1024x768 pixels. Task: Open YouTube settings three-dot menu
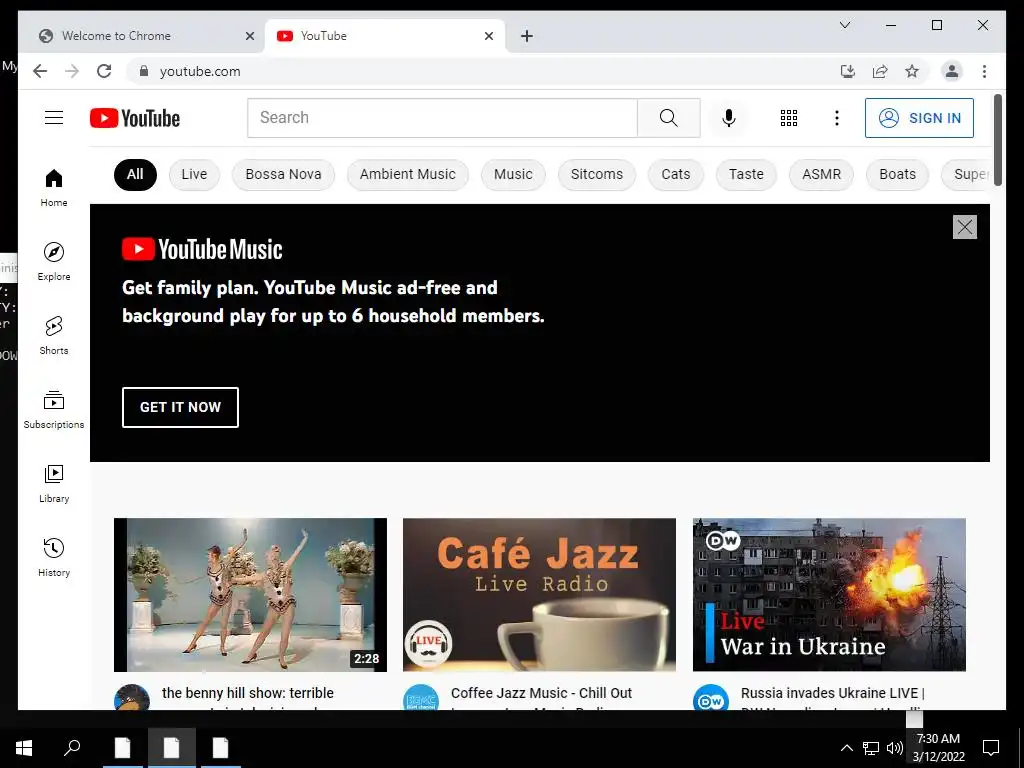837,118
